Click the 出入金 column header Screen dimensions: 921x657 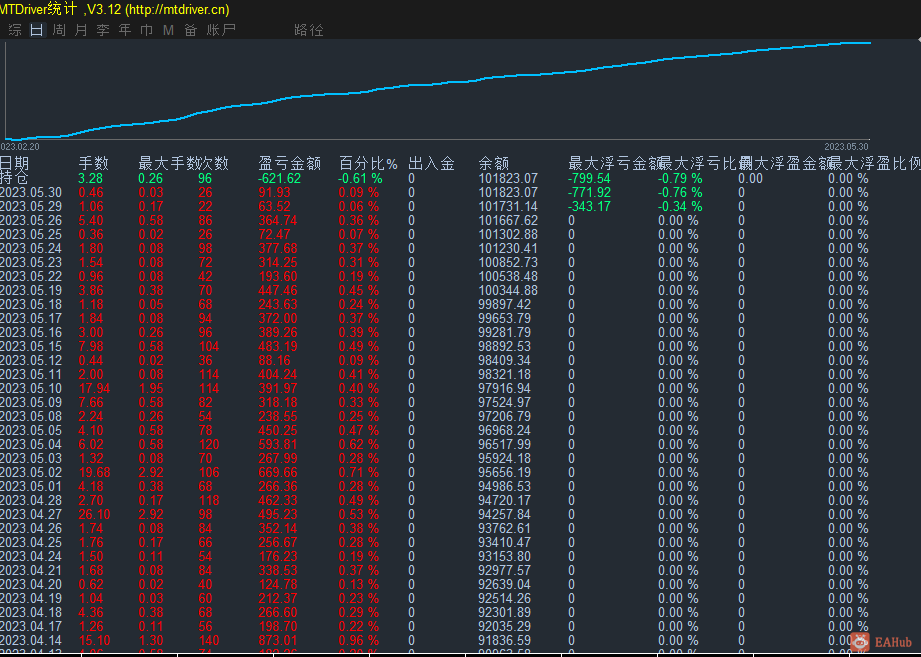coord(431,163)
